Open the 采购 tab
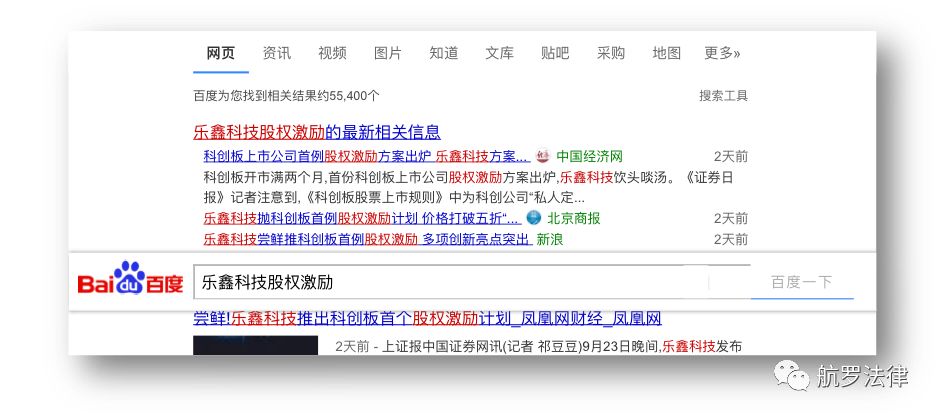Viewport: 939px width, 418px height. 610,53
